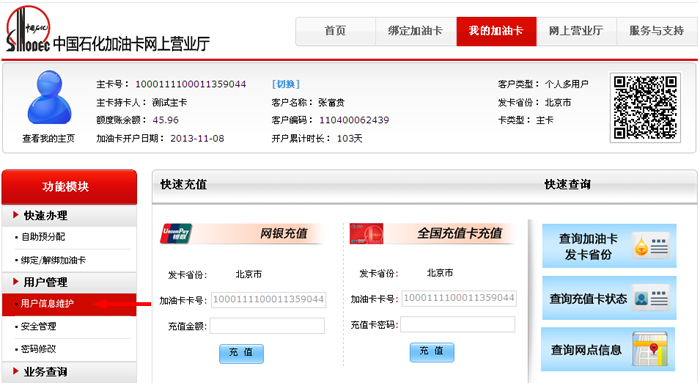Click the balance value 45.96

click(x=166, y=120)
